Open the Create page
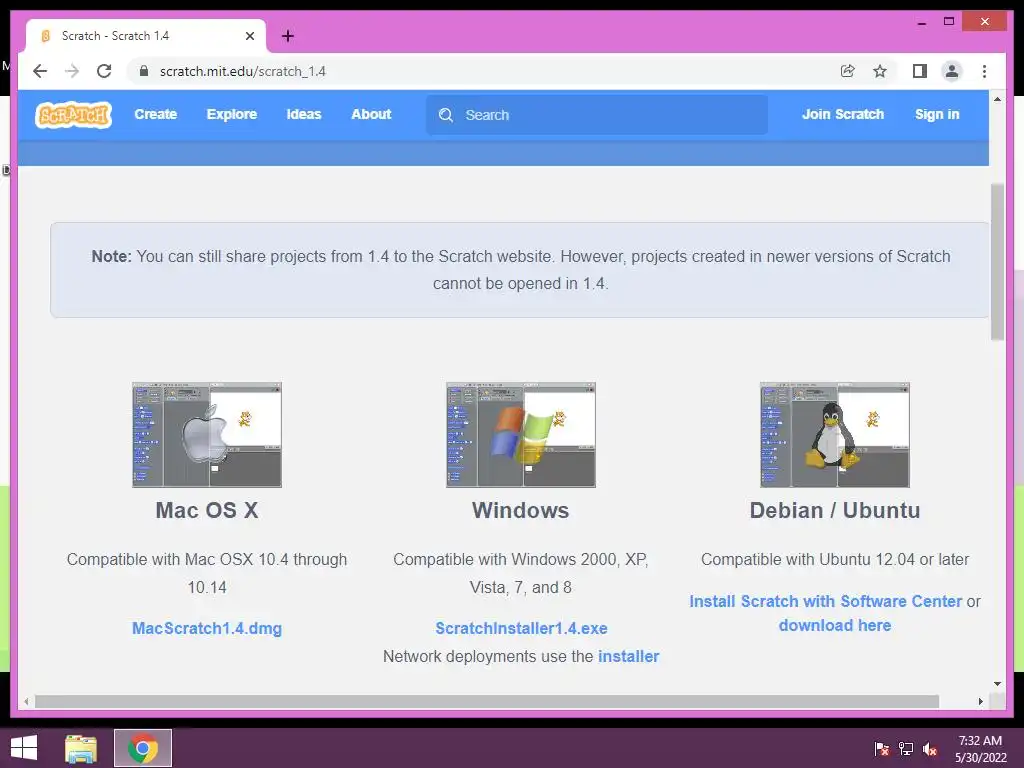Image resolution: width=1024 pixels, height=768 pixels. tap(155, 114)
